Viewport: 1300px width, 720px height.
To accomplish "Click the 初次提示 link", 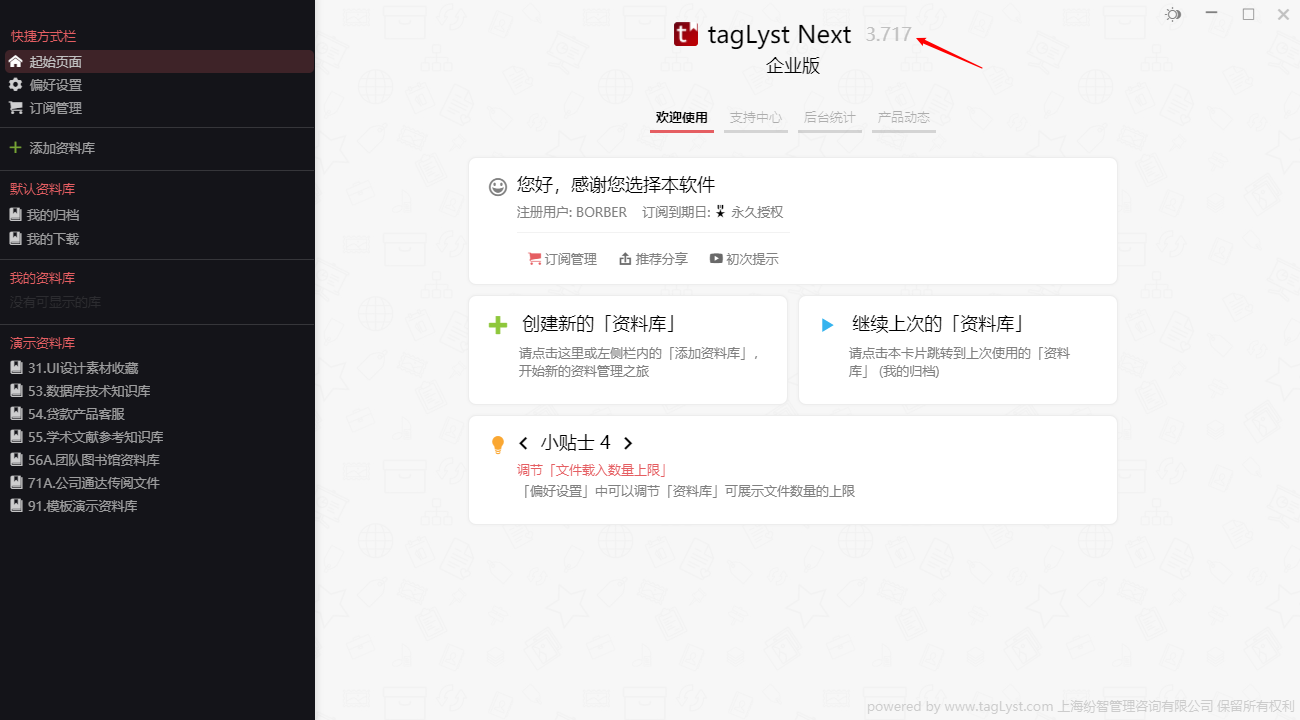I will 752,259.
